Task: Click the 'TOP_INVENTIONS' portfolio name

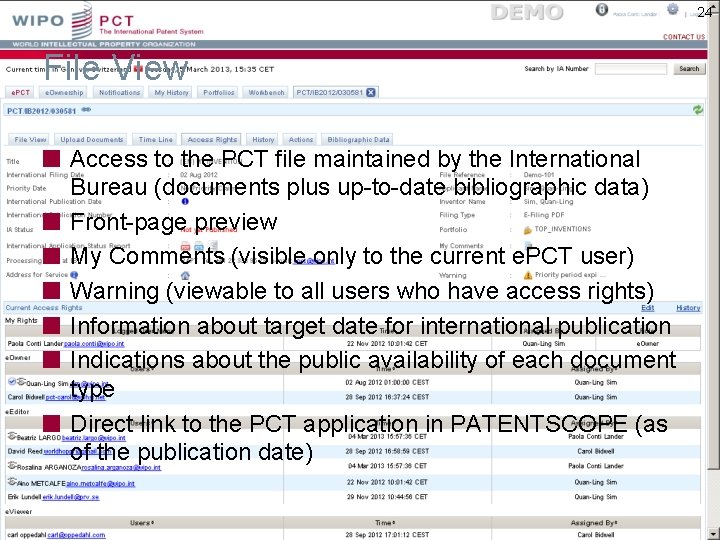Action: pyautogui.click(x=562, y=229)
